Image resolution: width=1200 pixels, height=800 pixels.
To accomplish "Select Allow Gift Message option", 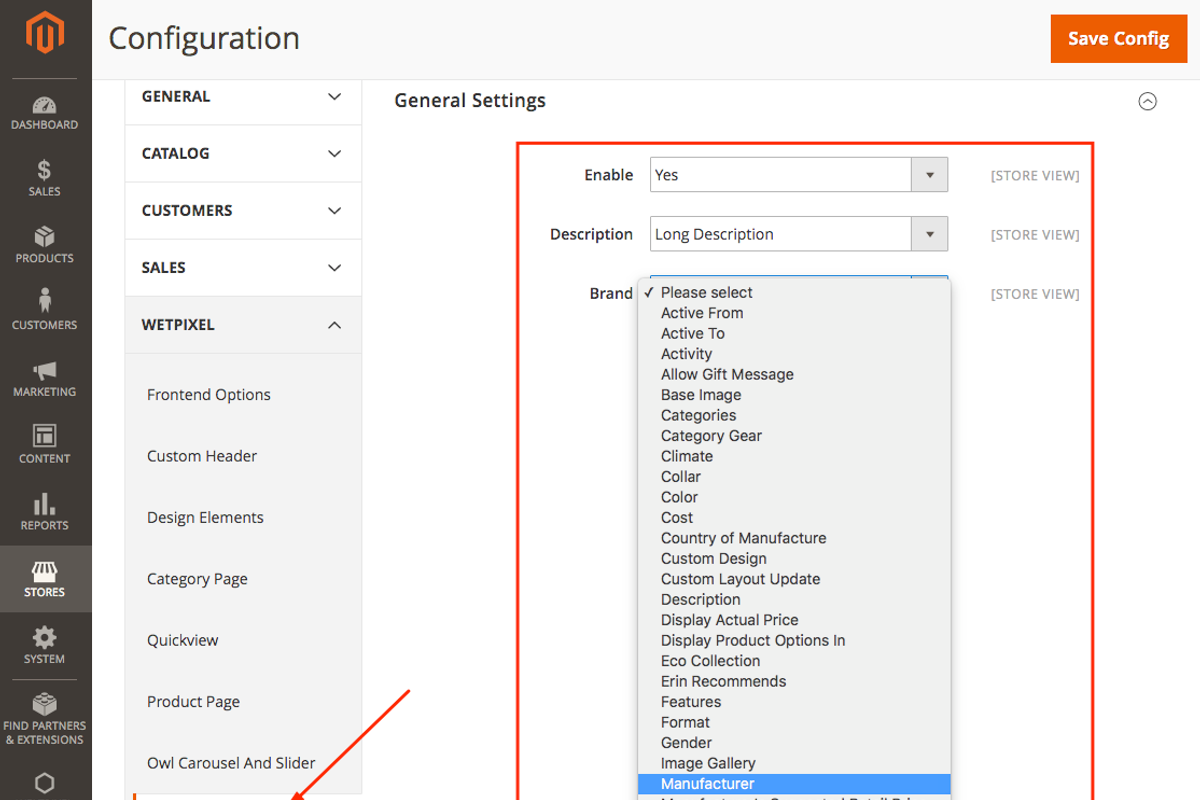I will [794, 374].
